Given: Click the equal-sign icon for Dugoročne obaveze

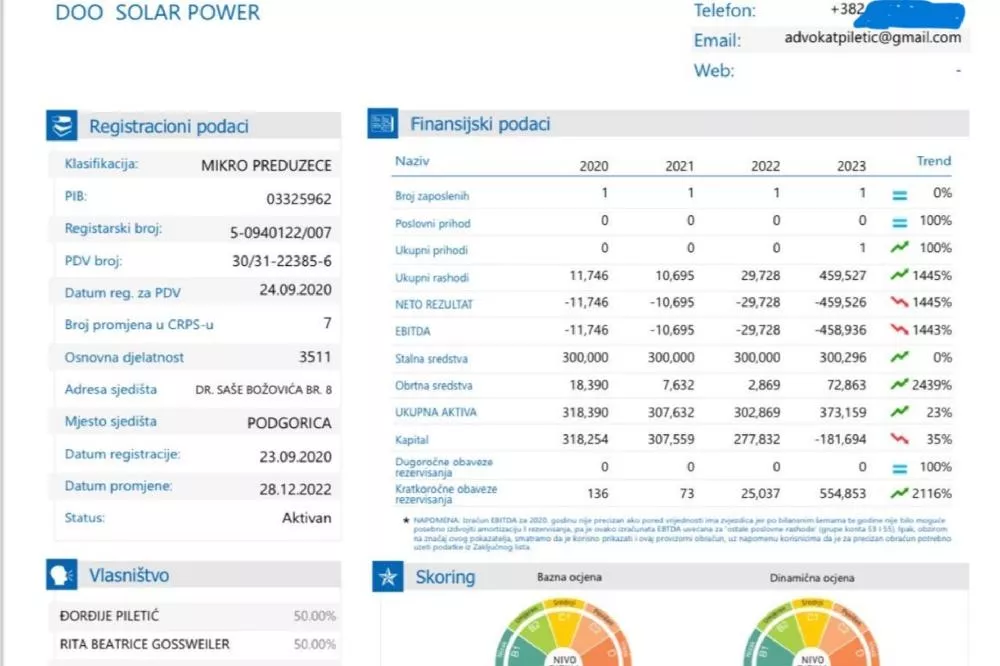Looking at the screenshot, I should pyautogui.click(x=899, y=467).
